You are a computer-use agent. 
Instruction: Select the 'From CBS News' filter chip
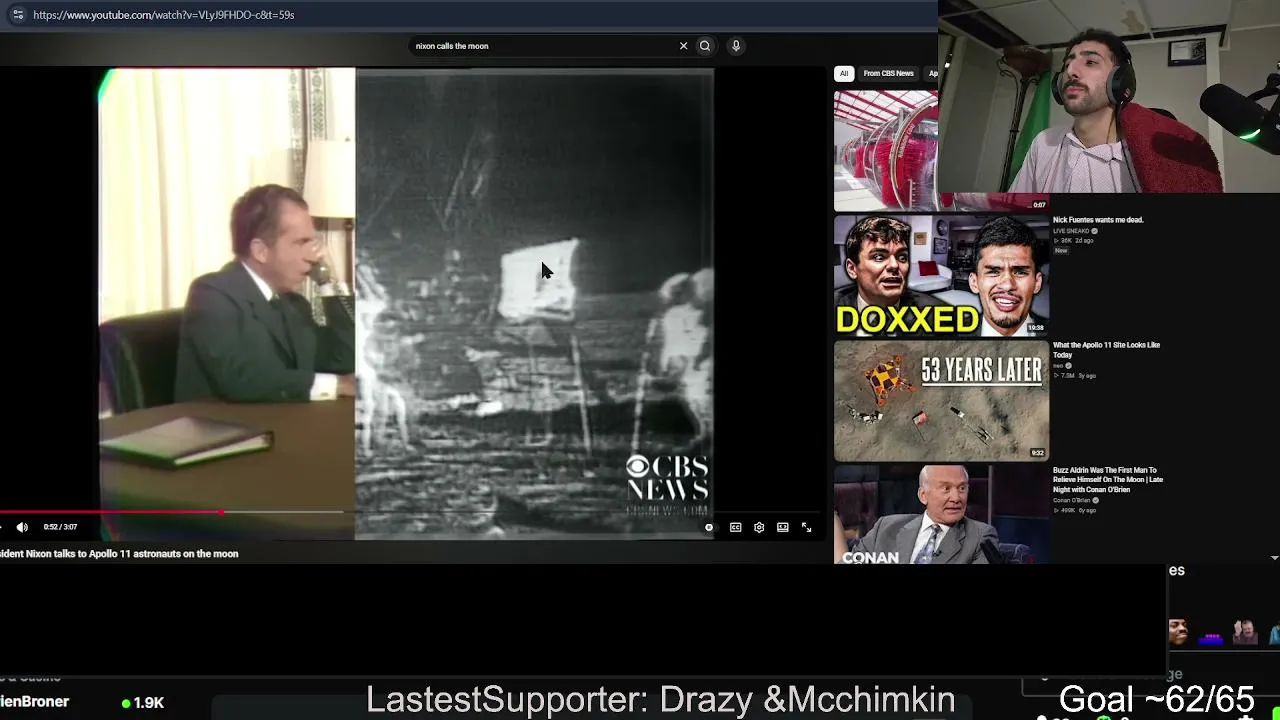[889, 73]
